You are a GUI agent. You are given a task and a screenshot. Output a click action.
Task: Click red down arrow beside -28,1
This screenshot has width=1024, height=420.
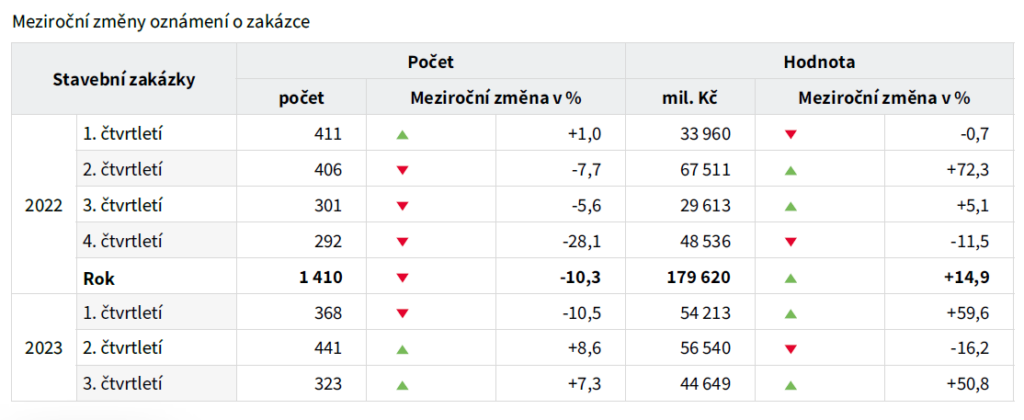[402, 242]
